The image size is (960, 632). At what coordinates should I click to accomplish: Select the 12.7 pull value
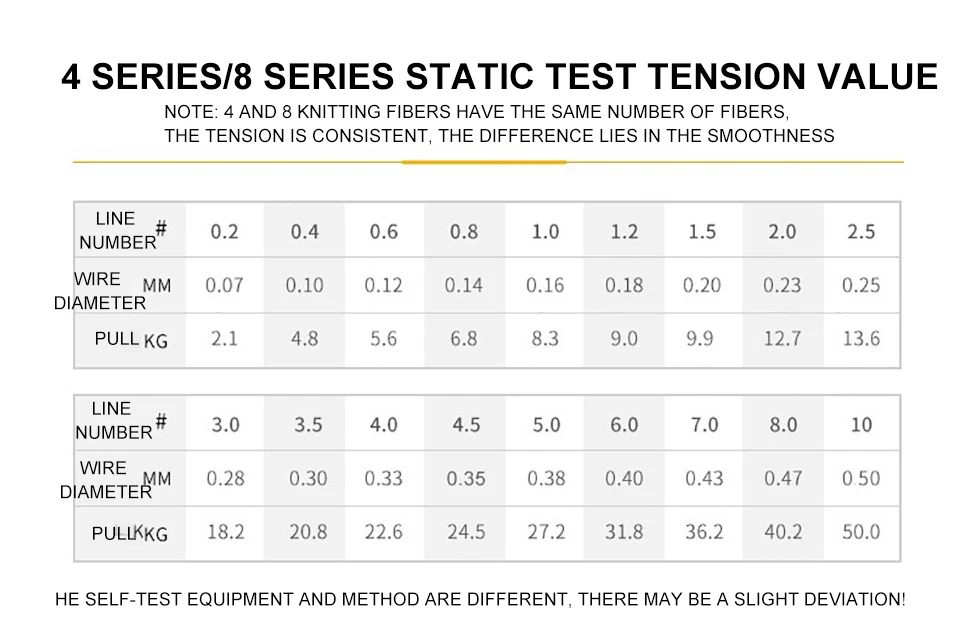(782, 338)
